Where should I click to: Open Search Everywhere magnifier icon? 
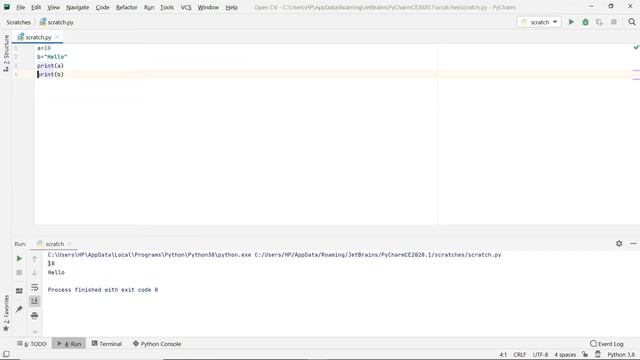[x=632, y=22]
